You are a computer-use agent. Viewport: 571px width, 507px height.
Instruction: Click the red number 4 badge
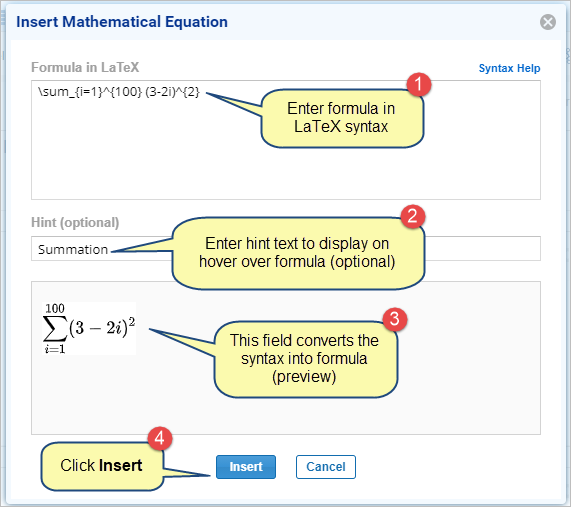pos(160,438)
